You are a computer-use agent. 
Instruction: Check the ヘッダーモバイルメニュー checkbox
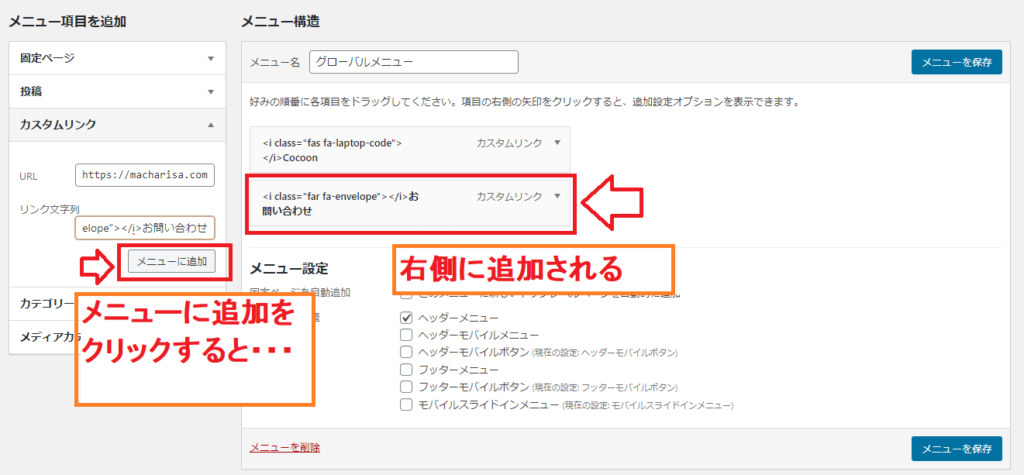click(x=406, y=335)
